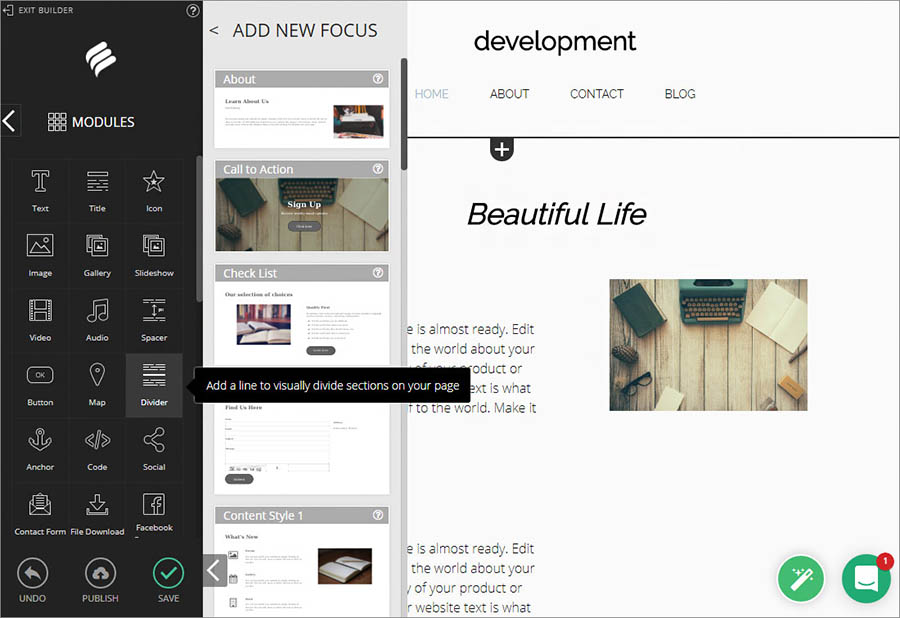
Task: Select the typewriter desk image on page
Action: (x=708, y=345)
